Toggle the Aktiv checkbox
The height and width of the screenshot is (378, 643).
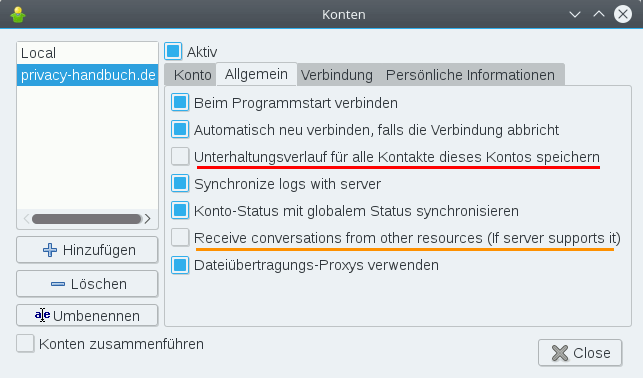173,51
